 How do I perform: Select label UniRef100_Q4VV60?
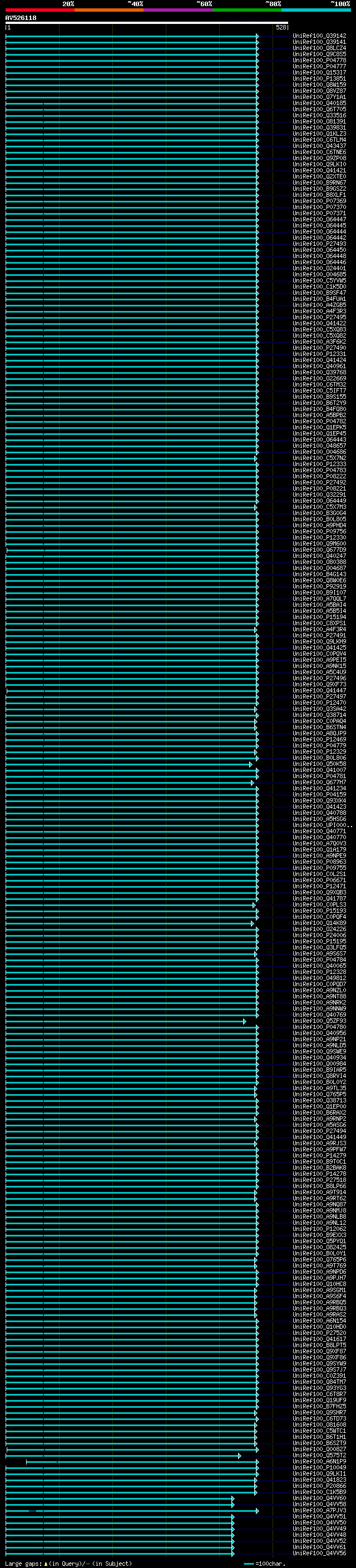[319, 1498]
